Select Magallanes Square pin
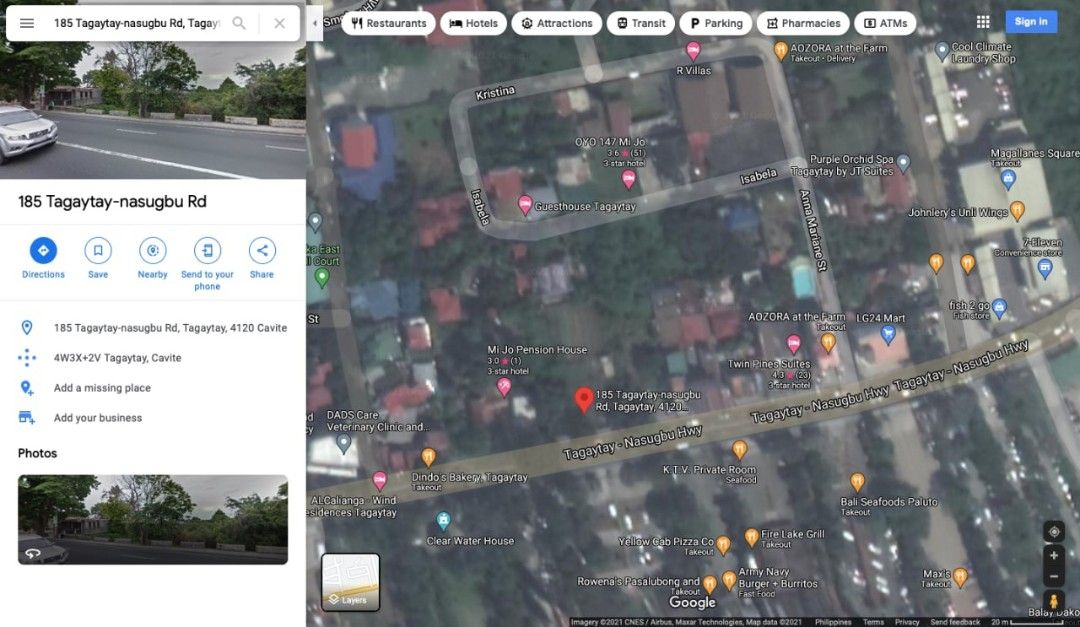1080x627 pixels. 1008,179
